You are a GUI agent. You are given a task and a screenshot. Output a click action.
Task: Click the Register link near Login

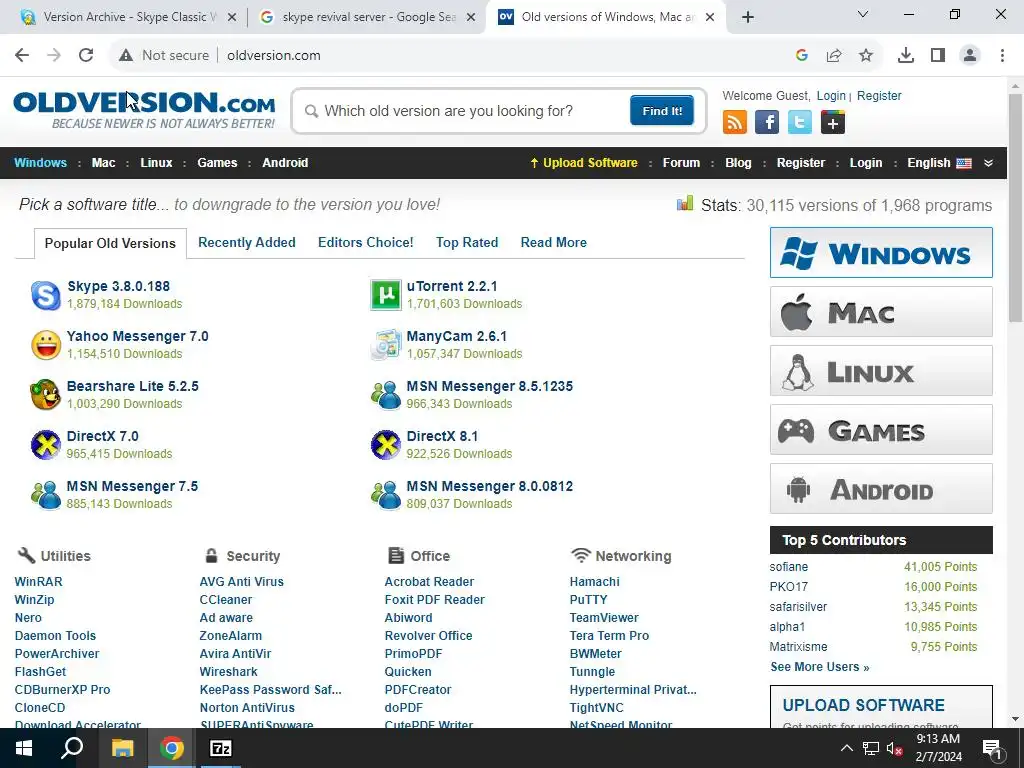(879, 96)
